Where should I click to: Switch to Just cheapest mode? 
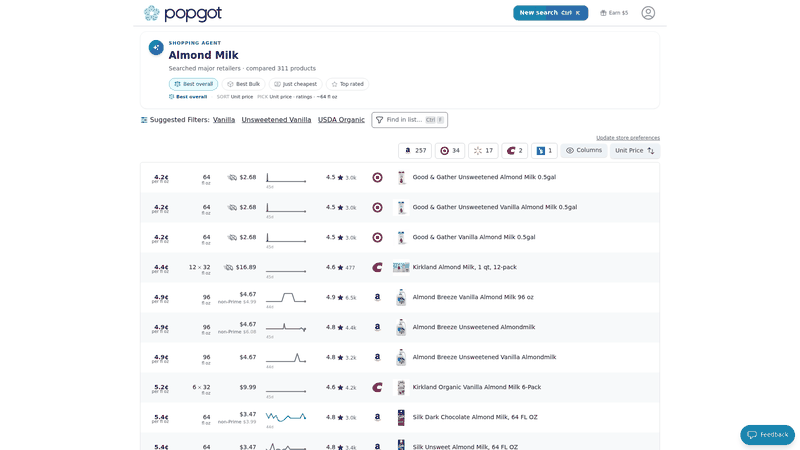(295, 84)
